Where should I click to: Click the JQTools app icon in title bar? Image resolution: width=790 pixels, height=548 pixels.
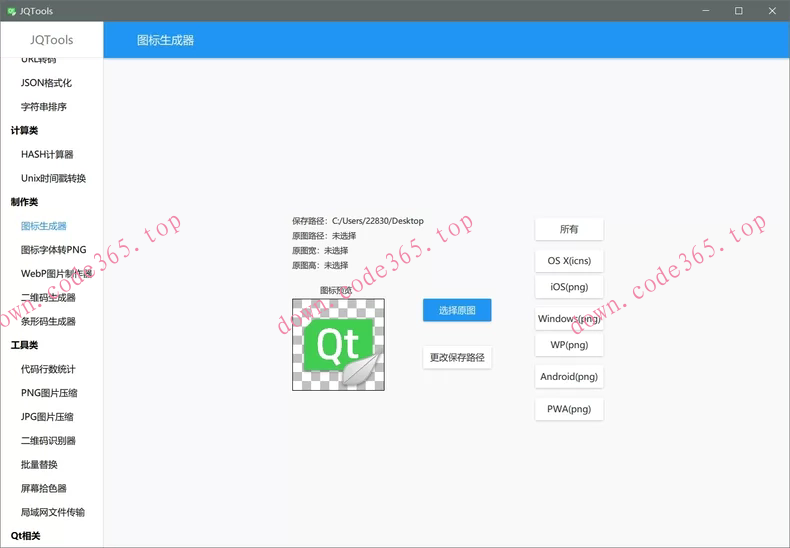(x=11, y=11)
